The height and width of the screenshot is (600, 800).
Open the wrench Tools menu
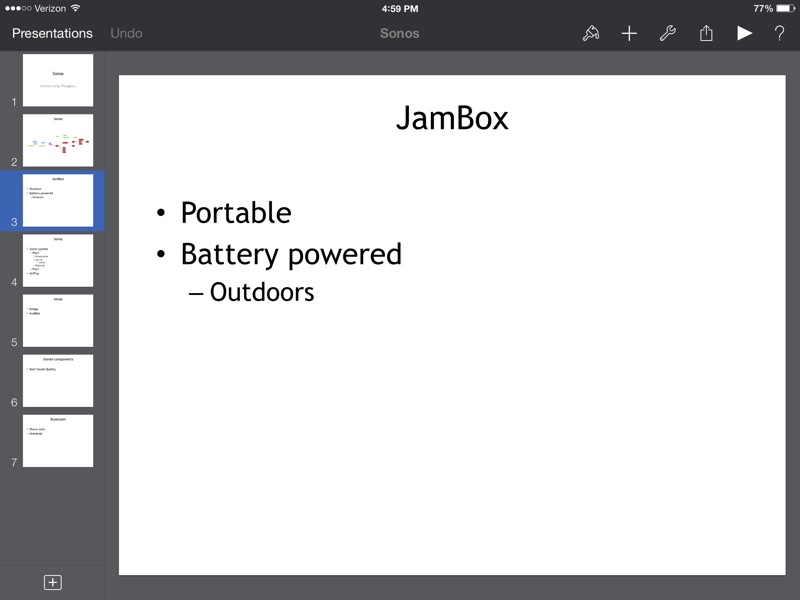click(x=668, y=33)
